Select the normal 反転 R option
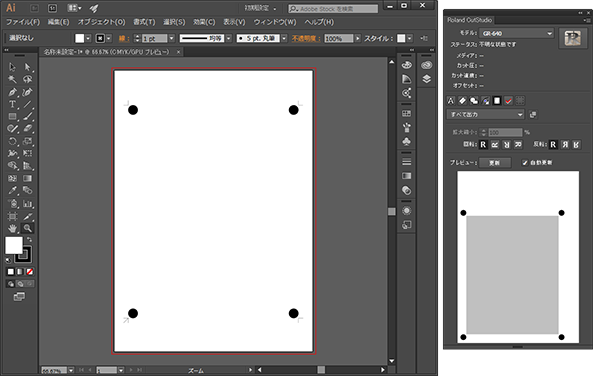The height and width of the screenshot is (376, 593). click(553, 144)
